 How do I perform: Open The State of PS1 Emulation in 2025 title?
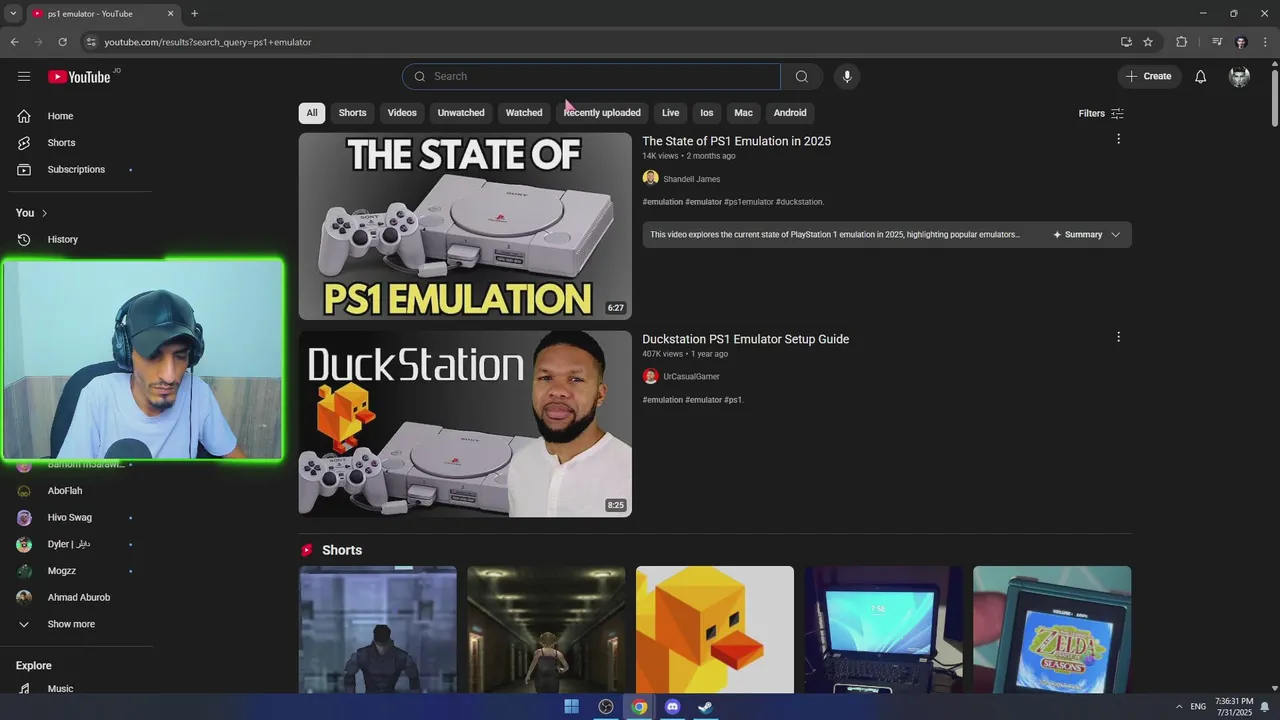click(736, 141)
